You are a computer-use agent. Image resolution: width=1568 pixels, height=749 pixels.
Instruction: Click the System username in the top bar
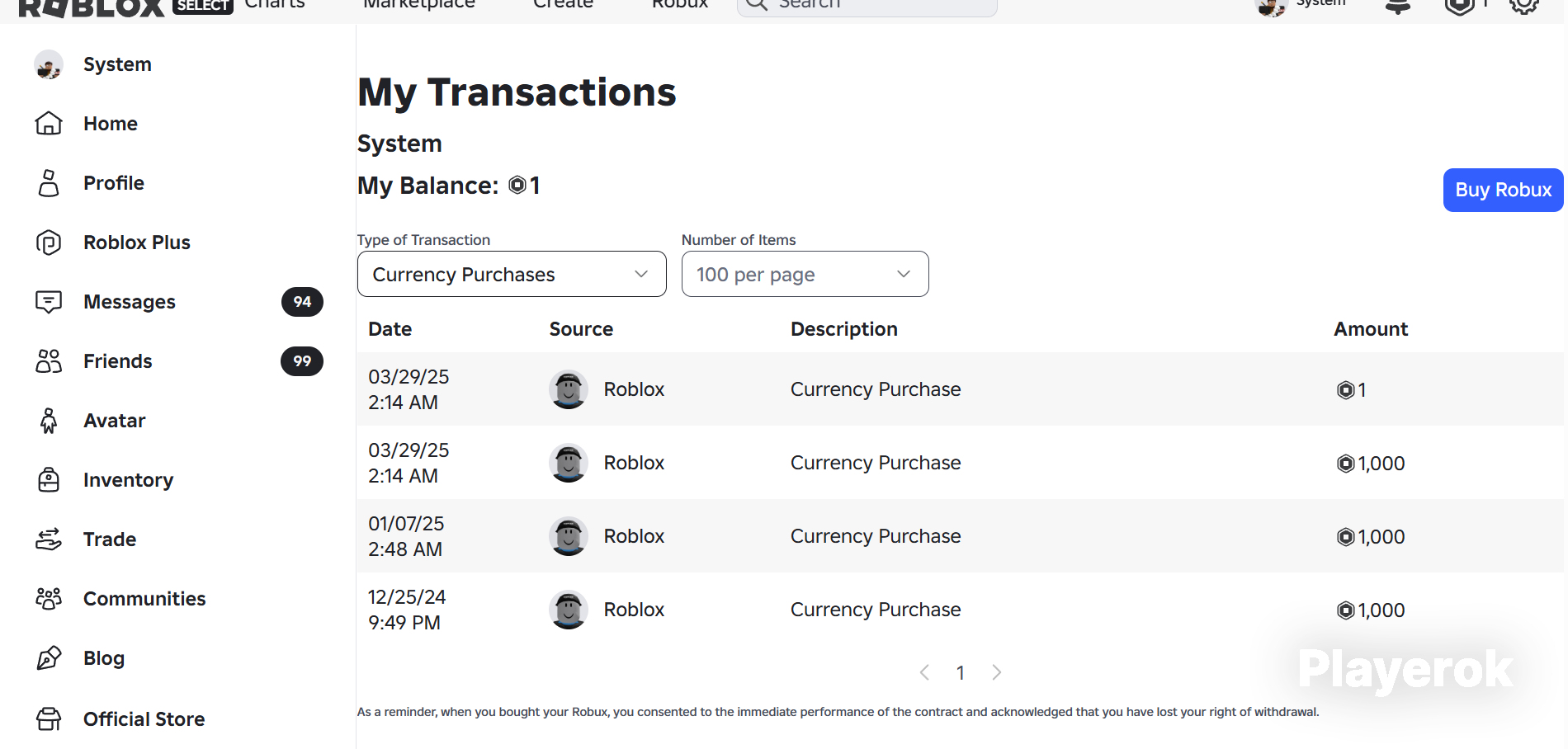1320,3
